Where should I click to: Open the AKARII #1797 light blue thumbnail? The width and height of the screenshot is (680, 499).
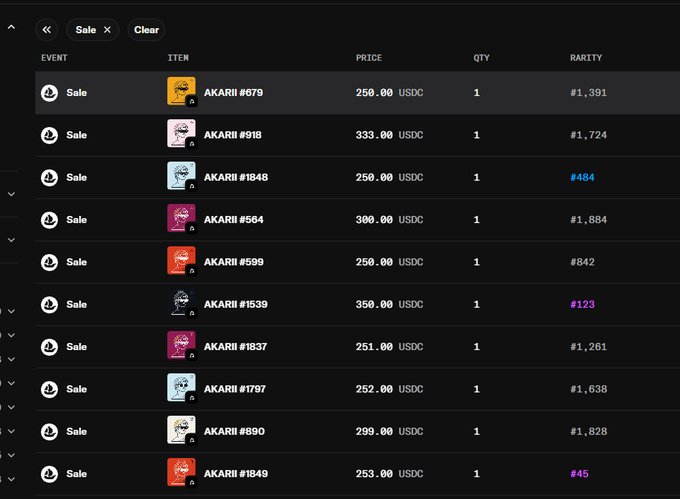tap(181, 388)
